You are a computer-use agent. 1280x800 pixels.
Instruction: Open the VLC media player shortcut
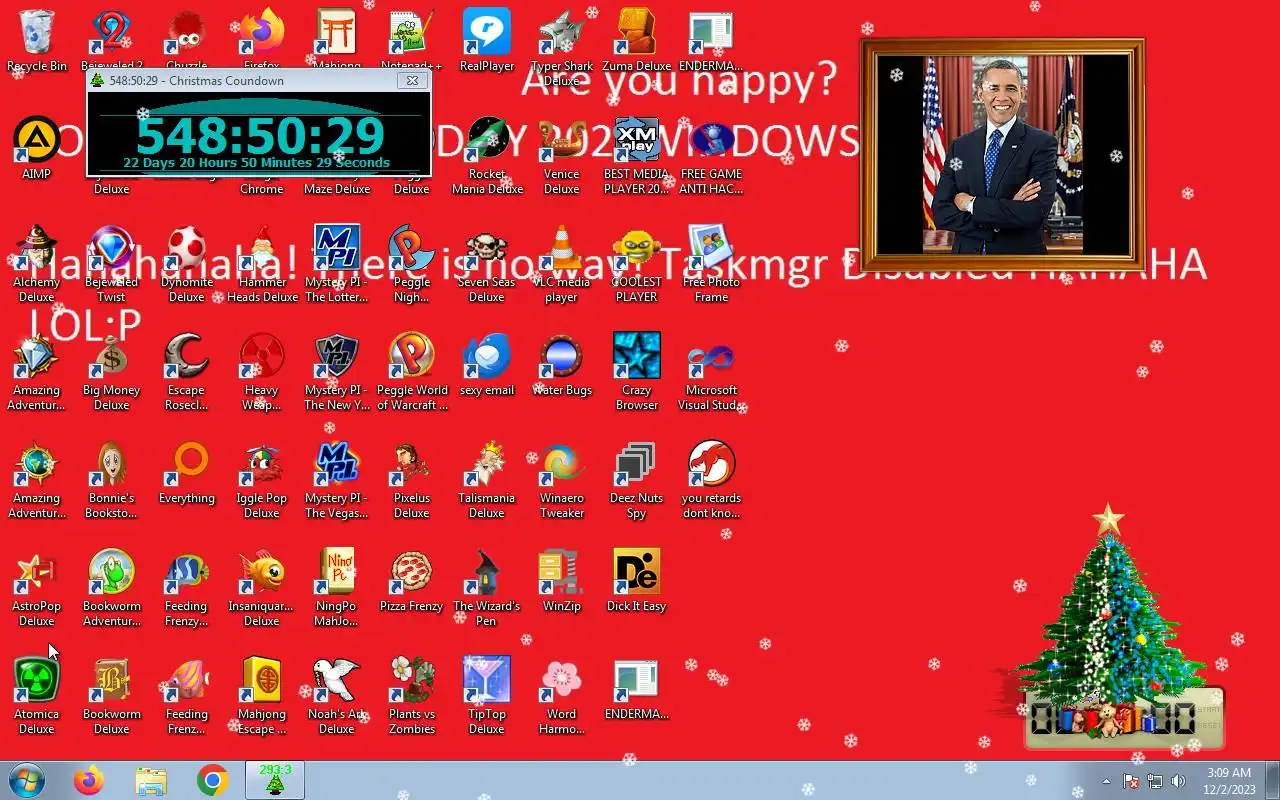pyautogui.click(x=562, y=263)
